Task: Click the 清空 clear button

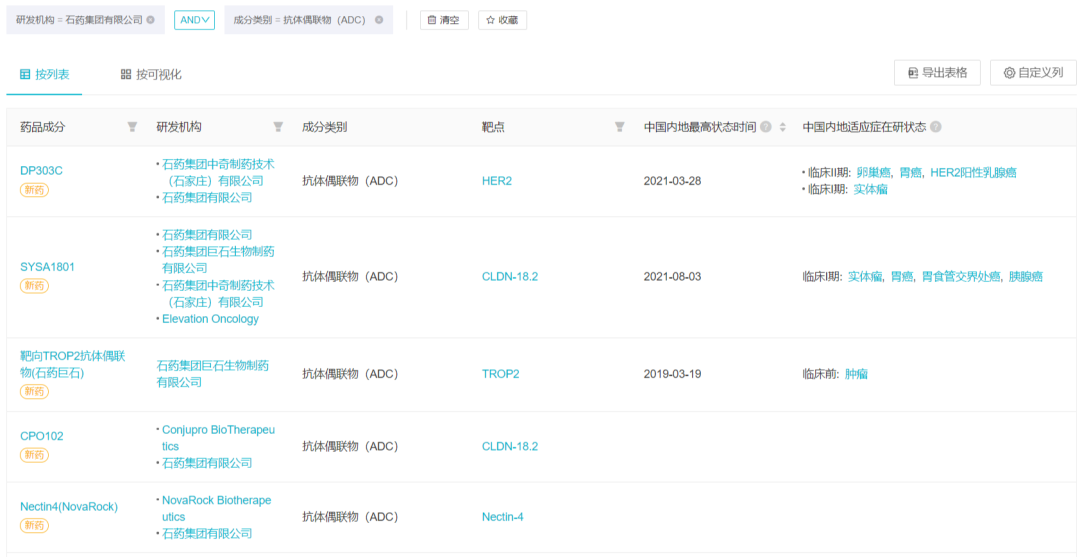Action: click(444, 20)
